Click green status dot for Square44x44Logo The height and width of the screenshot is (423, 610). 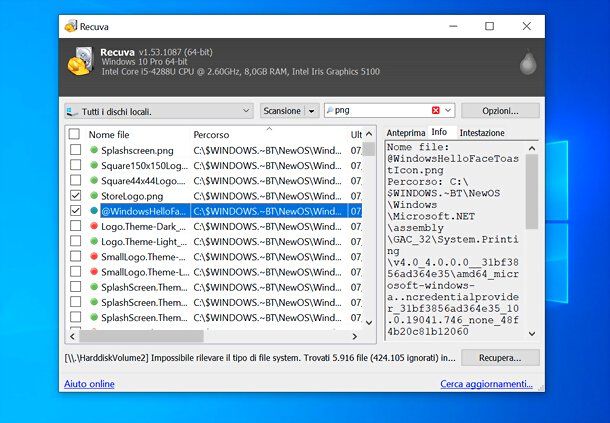(x=94, y=180)
